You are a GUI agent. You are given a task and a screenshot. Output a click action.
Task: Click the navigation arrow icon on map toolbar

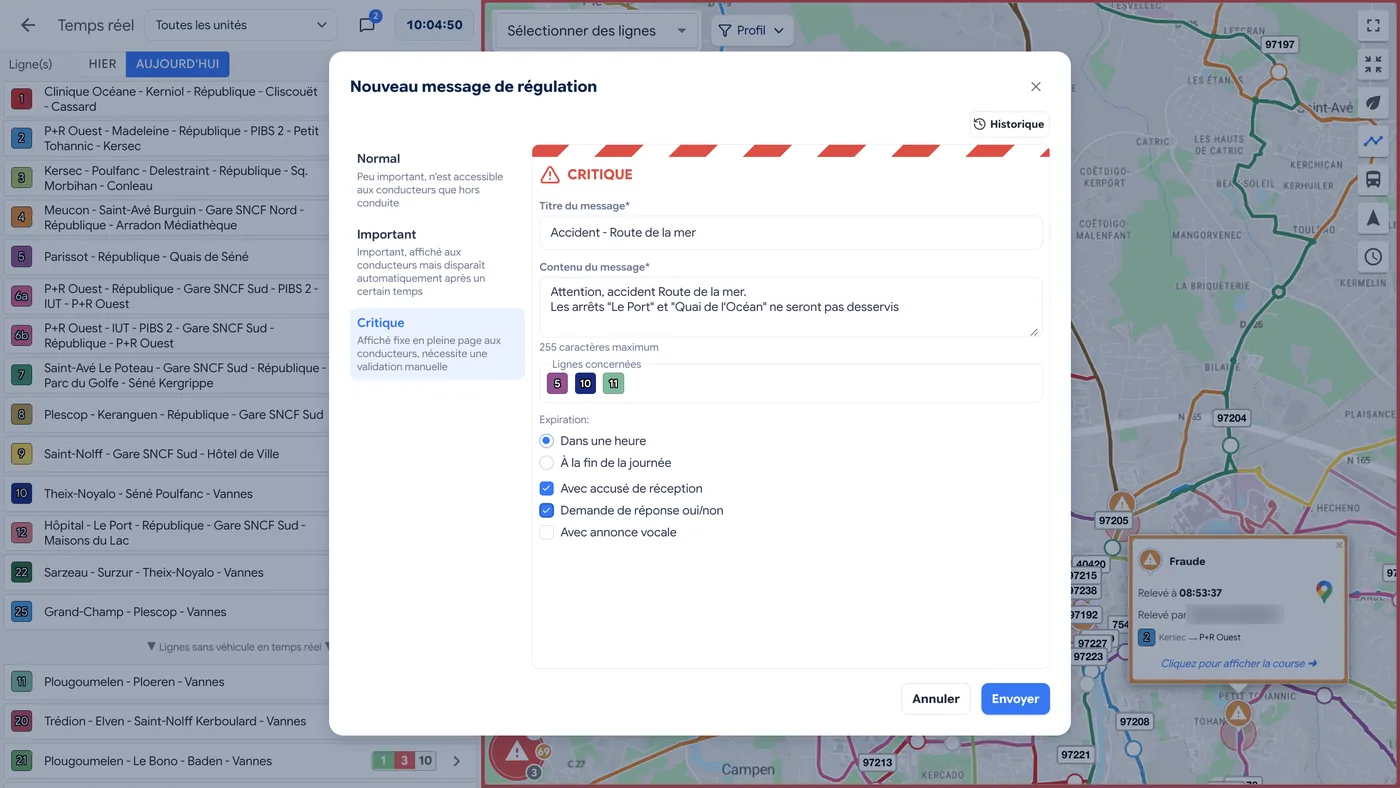click(x=1373, y=218)
